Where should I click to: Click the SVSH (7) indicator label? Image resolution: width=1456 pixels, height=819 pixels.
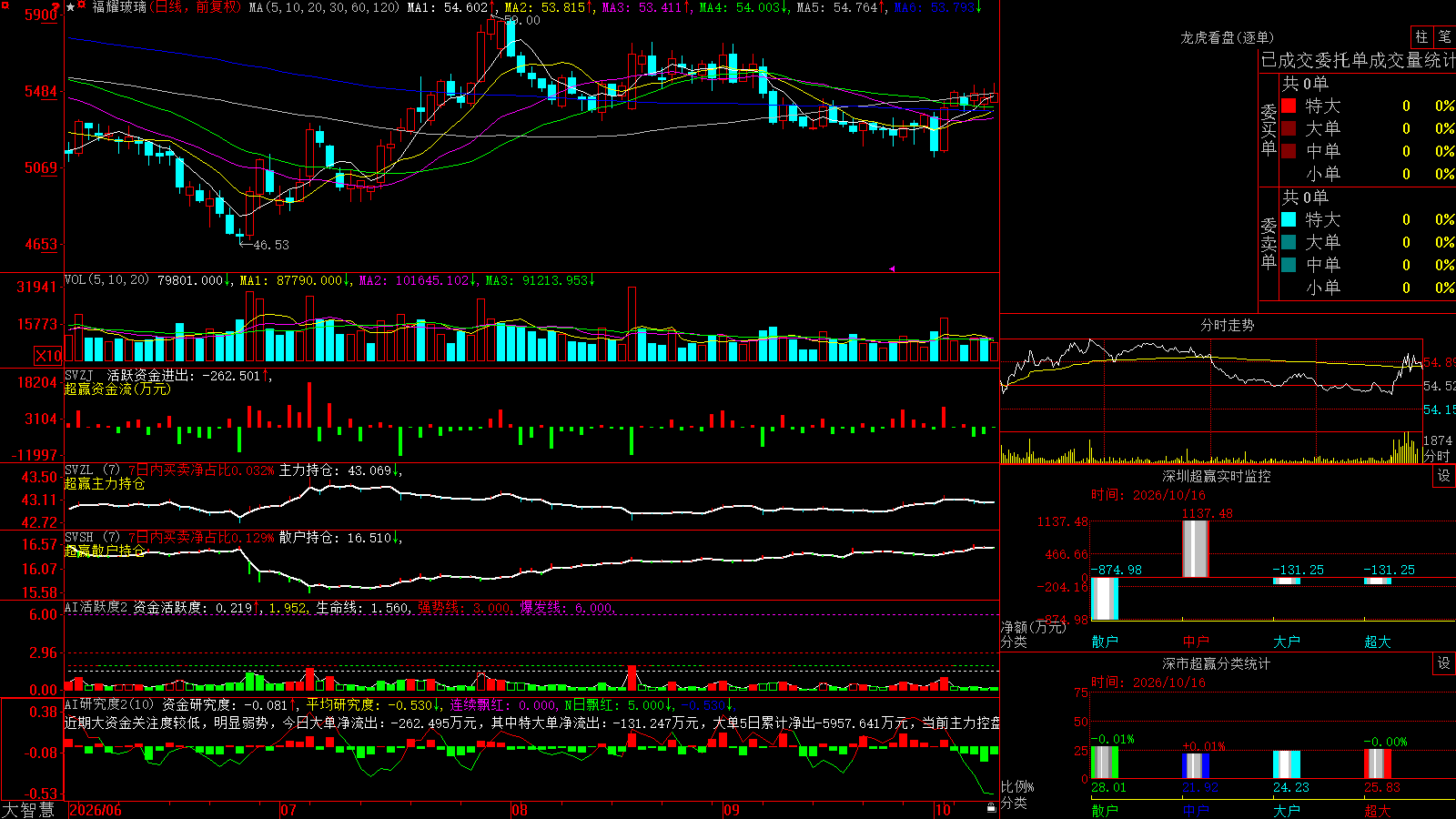[x=92, y=538]
